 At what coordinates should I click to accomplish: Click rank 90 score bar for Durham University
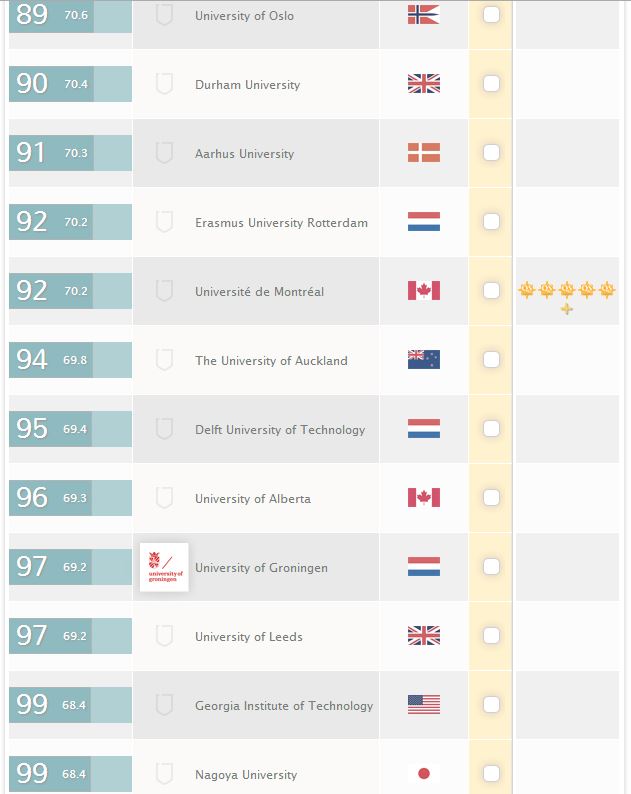coord(70,84)
